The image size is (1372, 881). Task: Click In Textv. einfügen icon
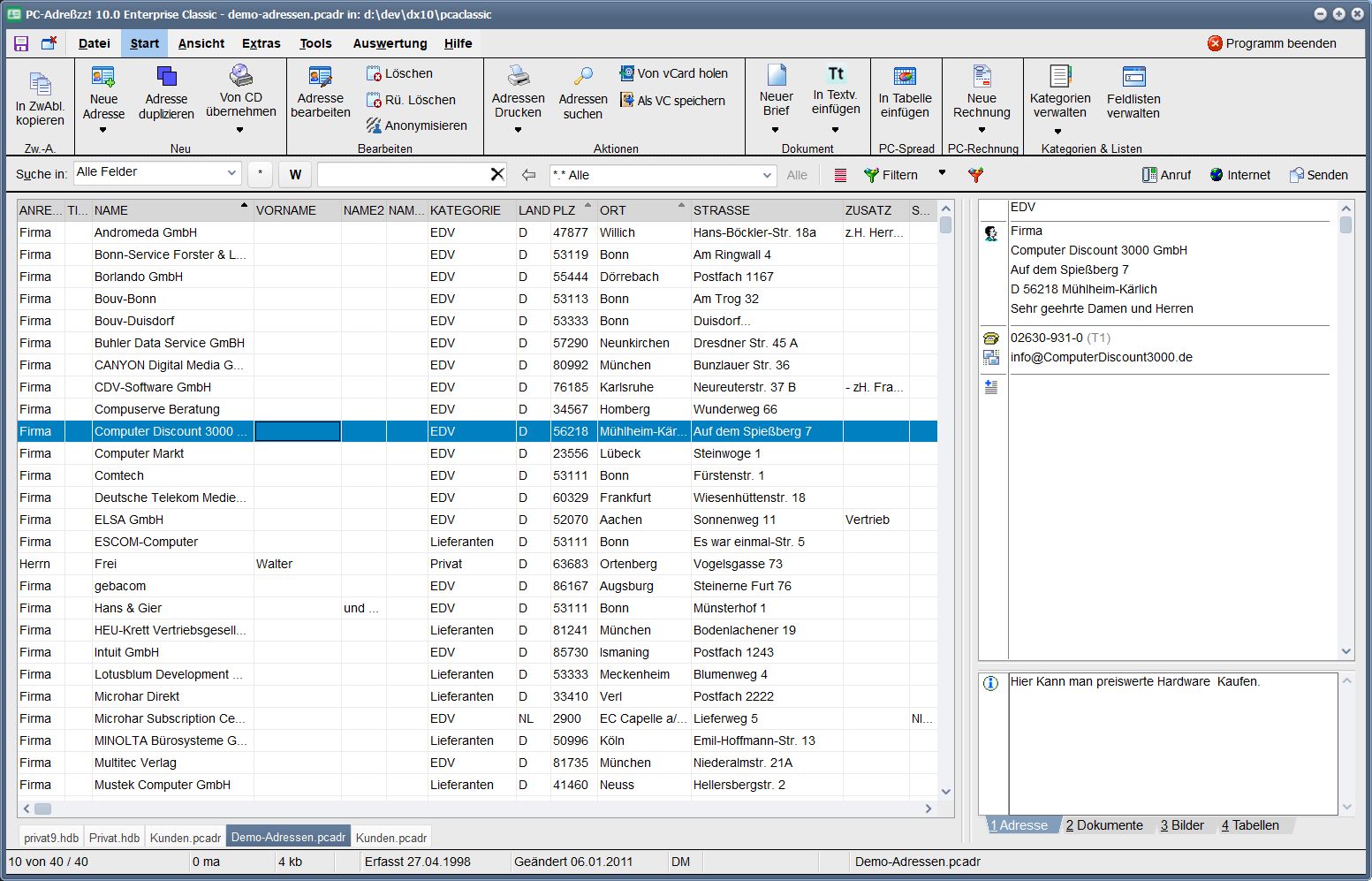point(836,75)
